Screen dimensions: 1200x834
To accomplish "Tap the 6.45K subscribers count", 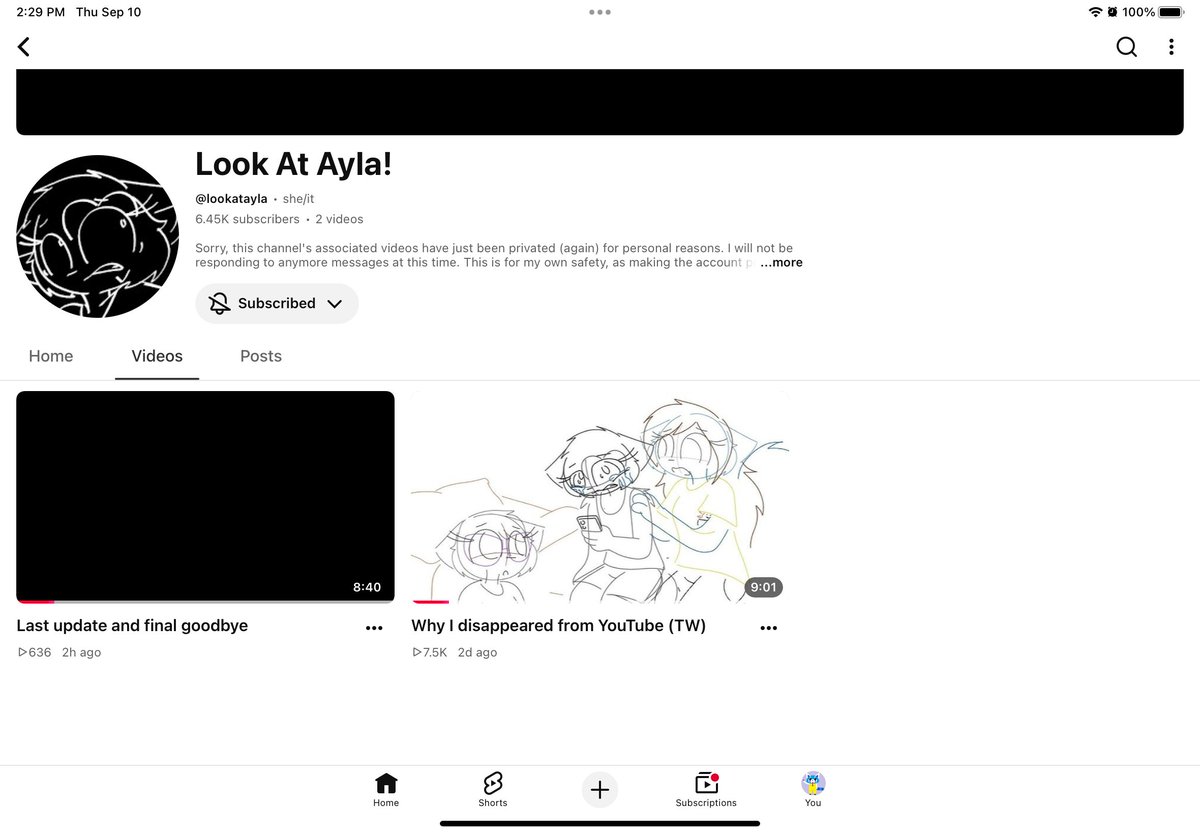I will 247,219.
